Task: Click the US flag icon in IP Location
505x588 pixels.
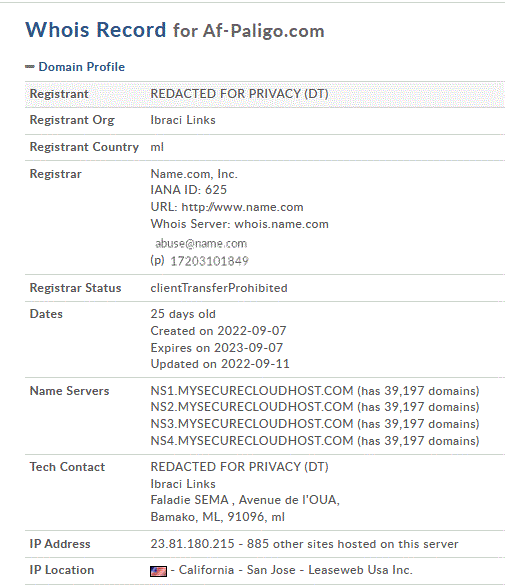Action: click(x=158, y=571)
